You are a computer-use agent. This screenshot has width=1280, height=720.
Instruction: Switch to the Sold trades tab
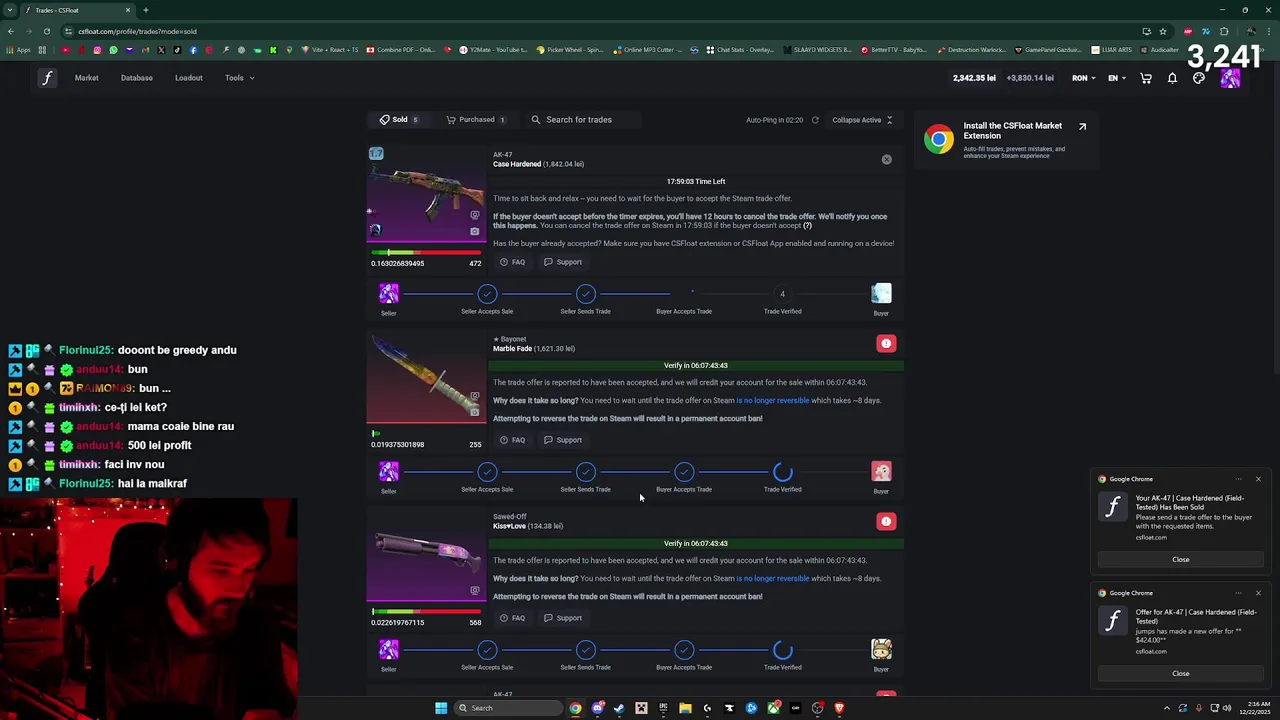(399, 120)
